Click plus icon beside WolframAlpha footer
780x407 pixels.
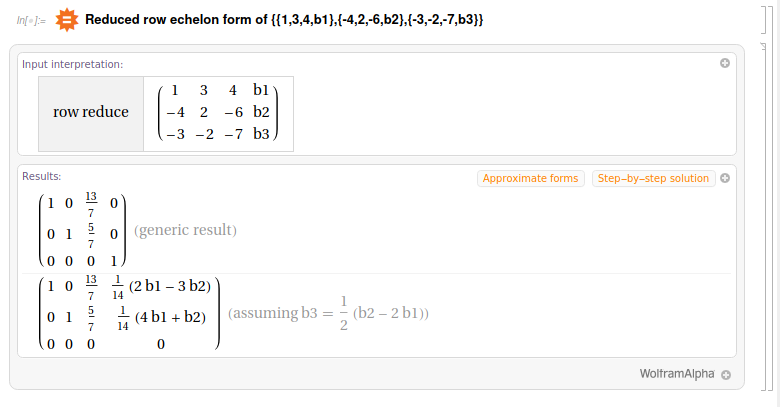coord(726,375)
